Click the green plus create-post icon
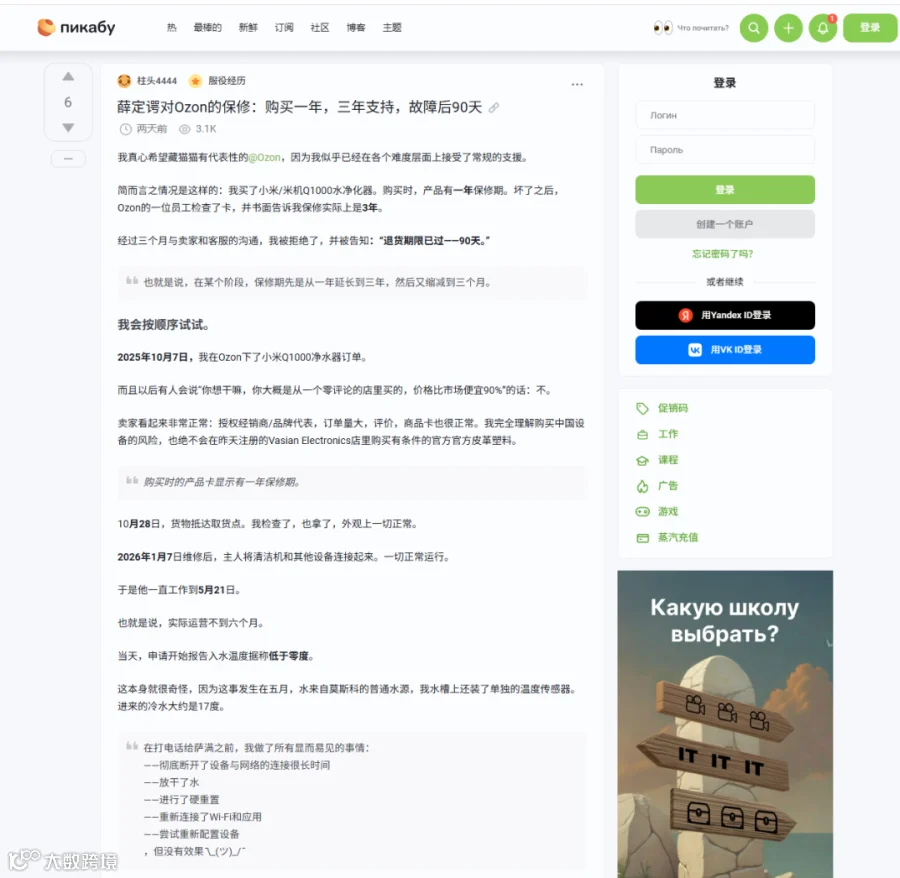The image size is (900, 878). coord(788,28)
